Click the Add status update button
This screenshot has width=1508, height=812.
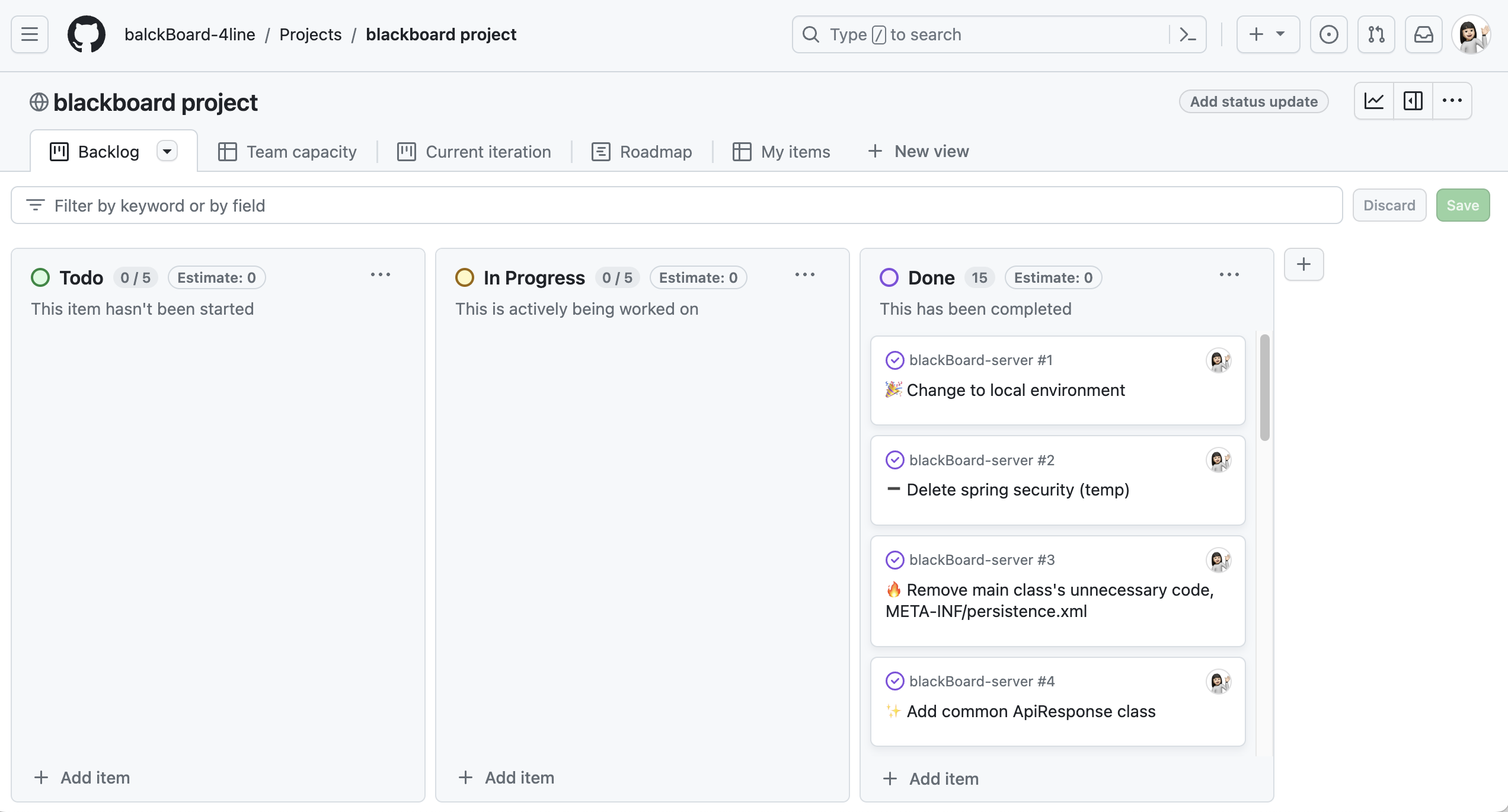pos(1254,101)
